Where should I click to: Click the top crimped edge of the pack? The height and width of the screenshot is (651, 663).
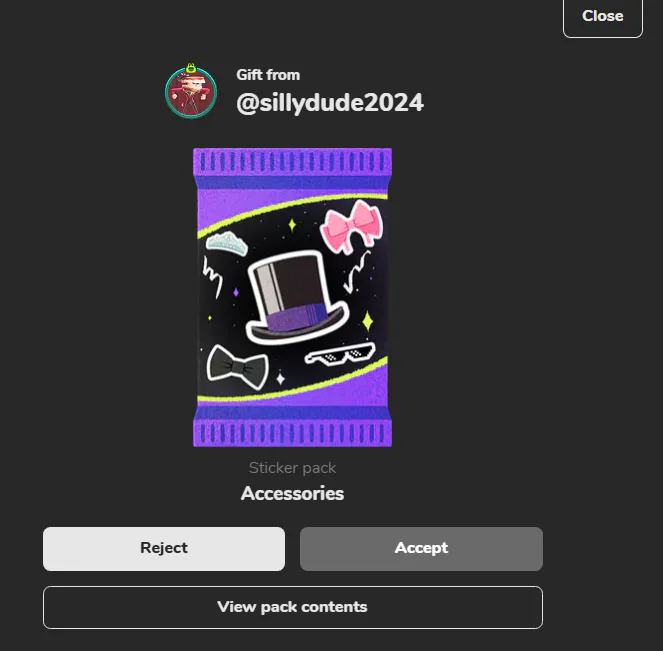pos(293,162)
